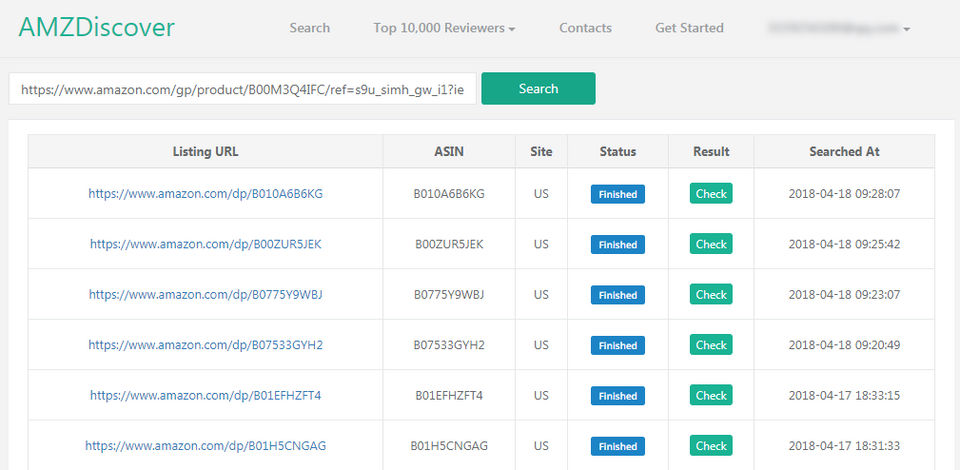Click timestamp 2018-04-17 18:33:15
The width and height of the screenshot is (960, 470).
[844, 395]
